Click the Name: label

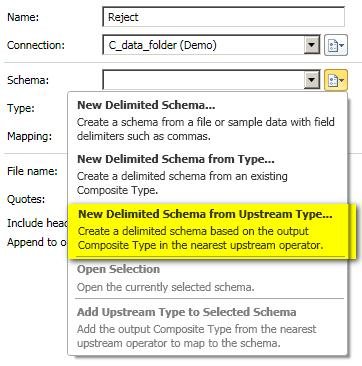pos(23,17)
